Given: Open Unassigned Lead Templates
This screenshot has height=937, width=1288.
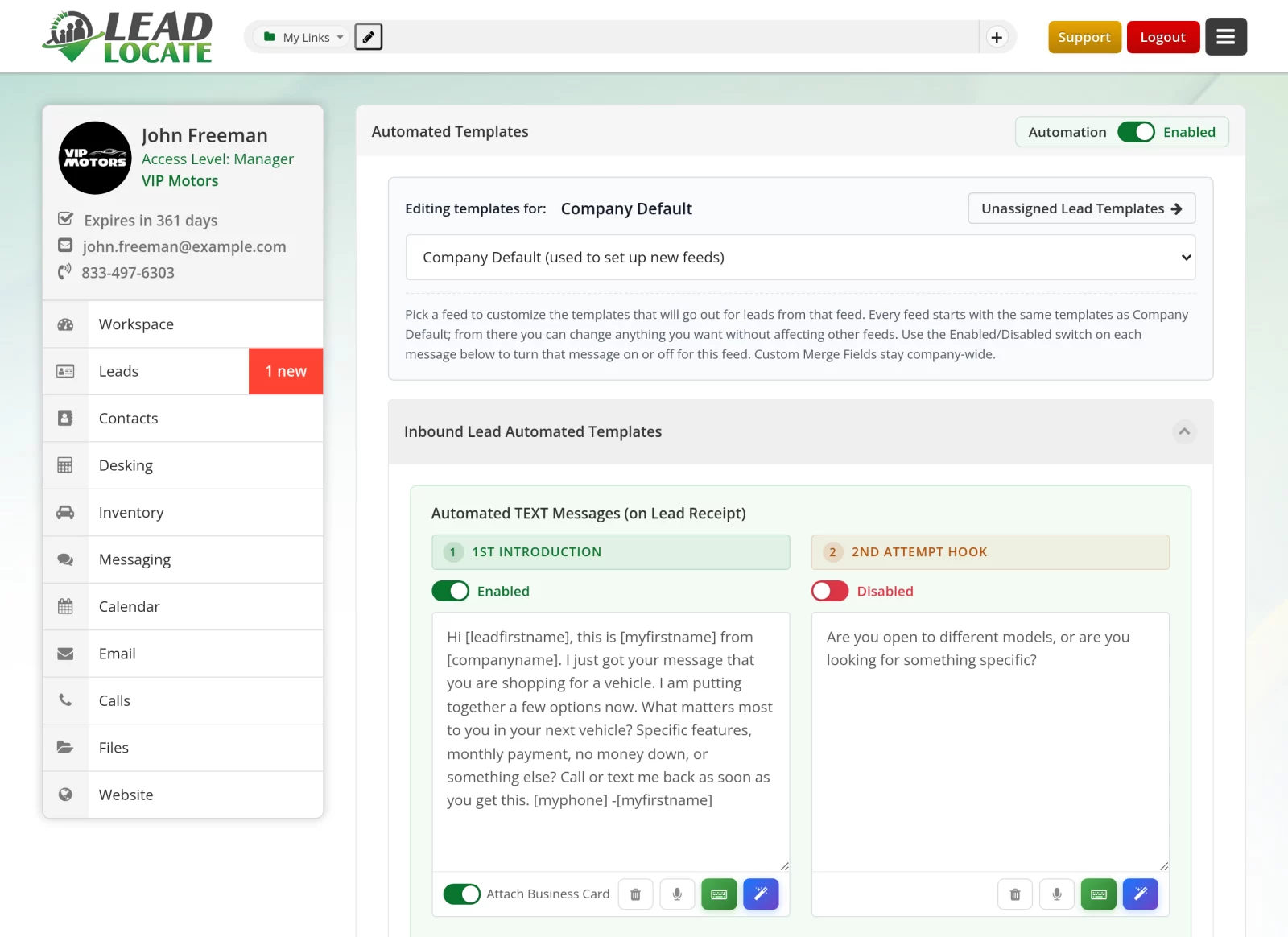Looking at the screenshot, I should click(x=1081, y=208).
